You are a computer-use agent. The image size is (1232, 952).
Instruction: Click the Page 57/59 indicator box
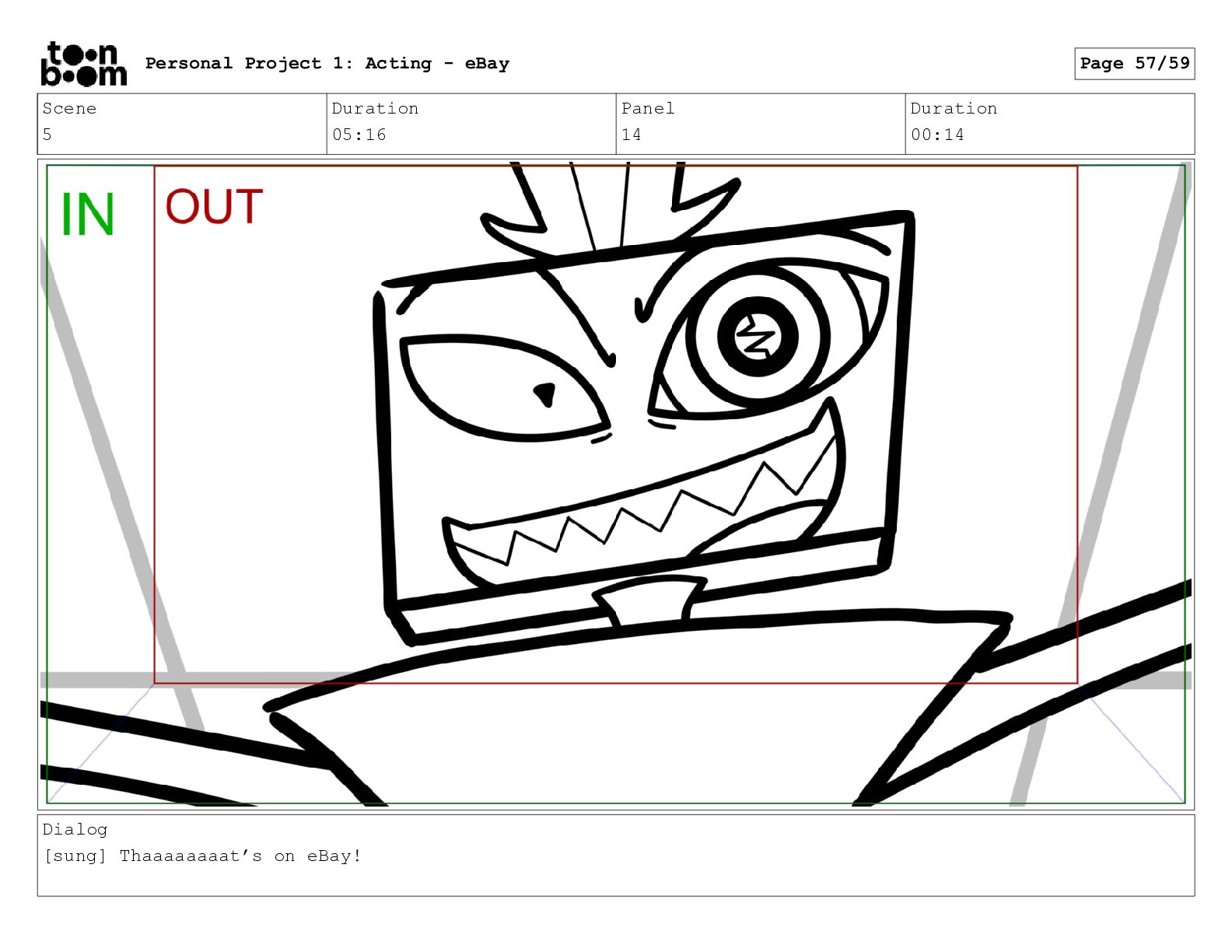(x=1134, y=63)
